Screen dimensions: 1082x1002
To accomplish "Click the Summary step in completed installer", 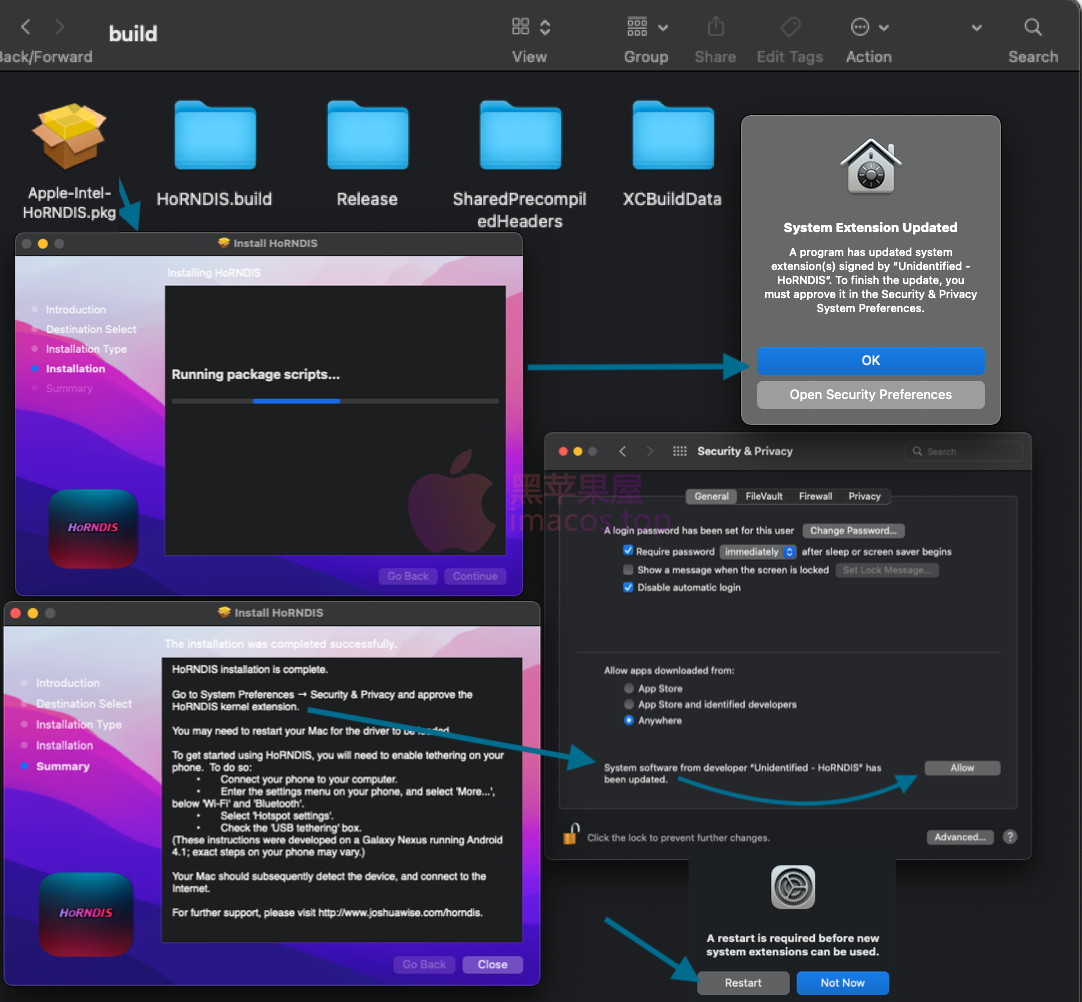I will pos(63,767).
